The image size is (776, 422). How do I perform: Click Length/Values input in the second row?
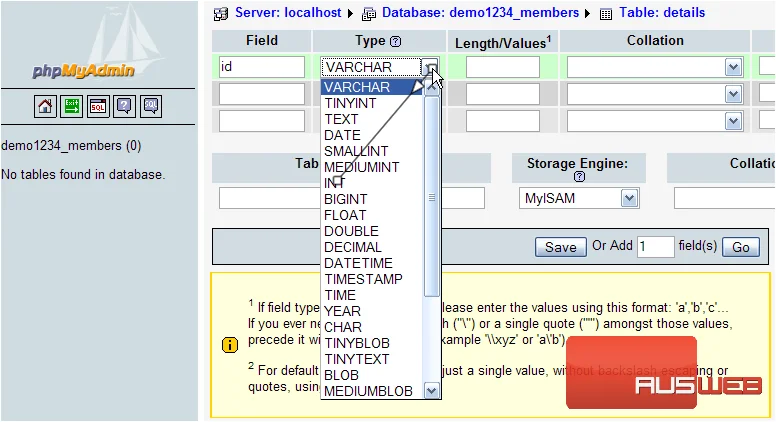point(502,94)
